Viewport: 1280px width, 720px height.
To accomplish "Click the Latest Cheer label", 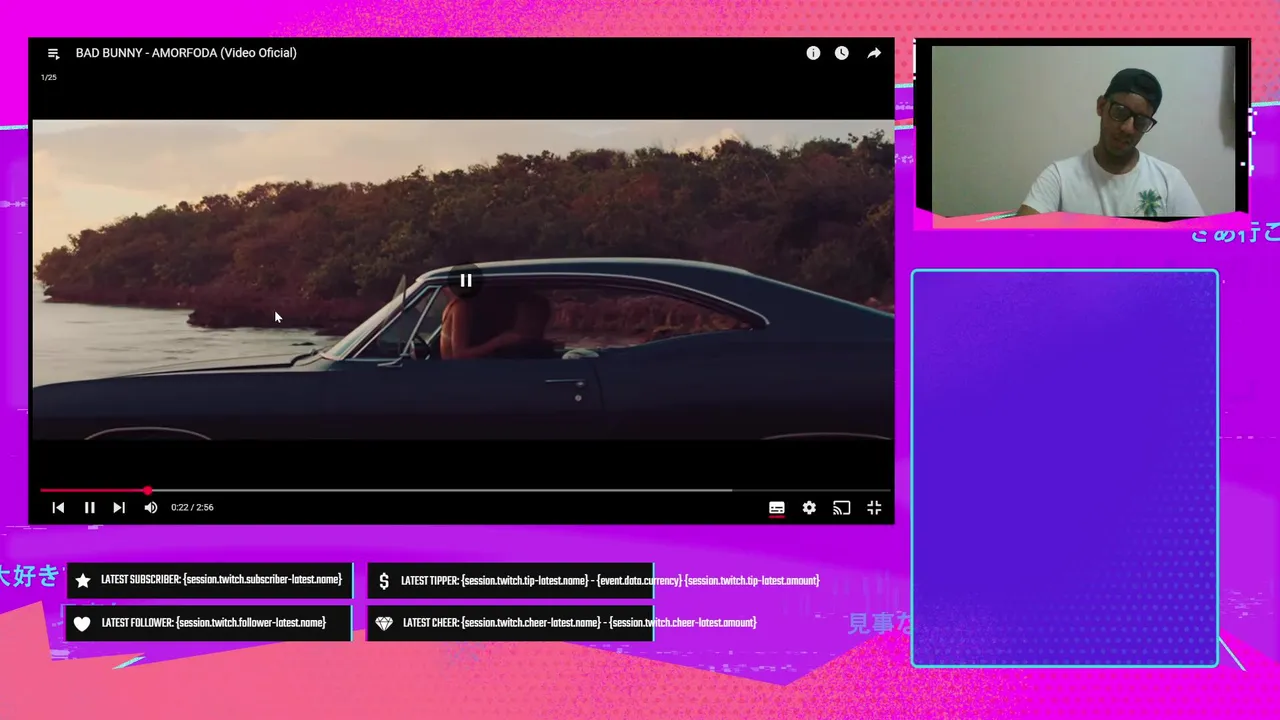I will click(x=580, y=623).
